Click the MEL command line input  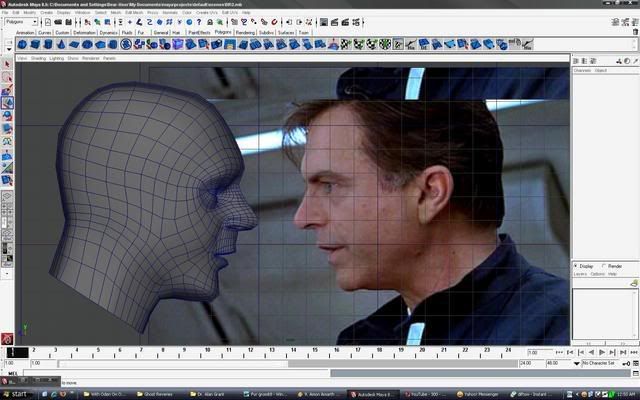point(176,373)
